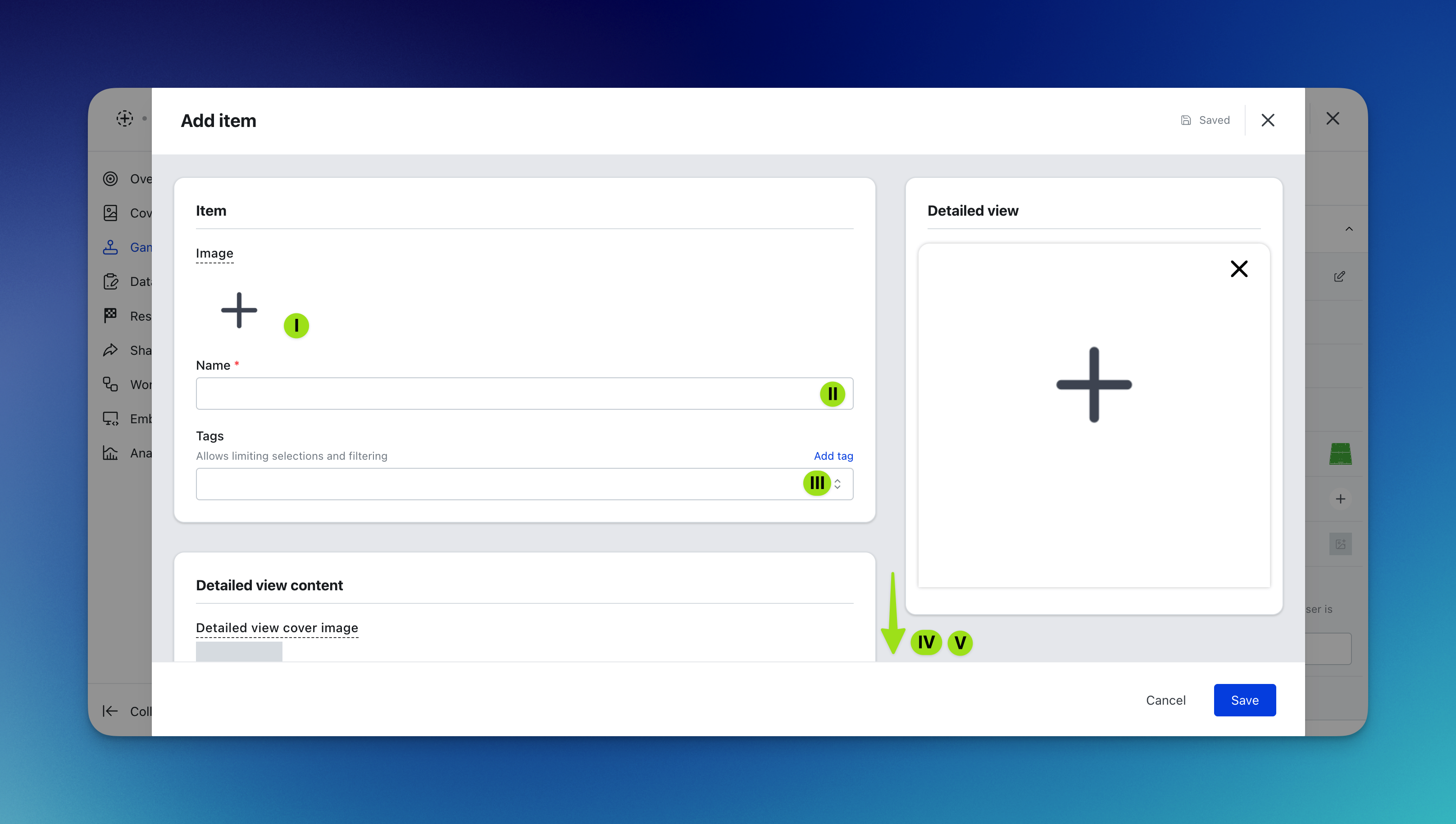Click the Add tag link

pyautogui.click(x=833, y=456)
